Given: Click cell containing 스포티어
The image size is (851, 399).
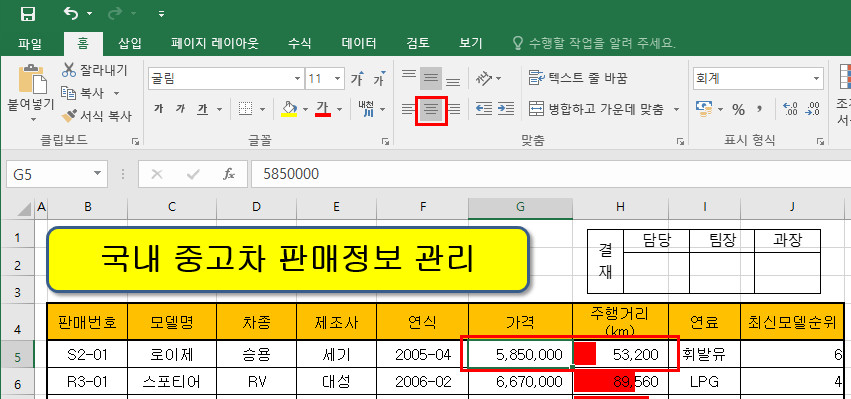Looking at the screenshot, I should click(172, 382).
